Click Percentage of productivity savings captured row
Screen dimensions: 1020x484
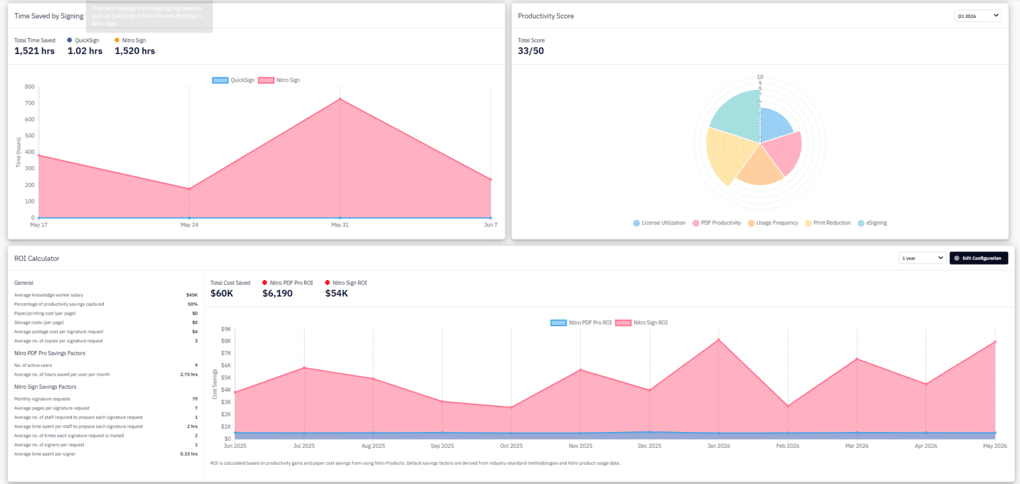point(106,304)
